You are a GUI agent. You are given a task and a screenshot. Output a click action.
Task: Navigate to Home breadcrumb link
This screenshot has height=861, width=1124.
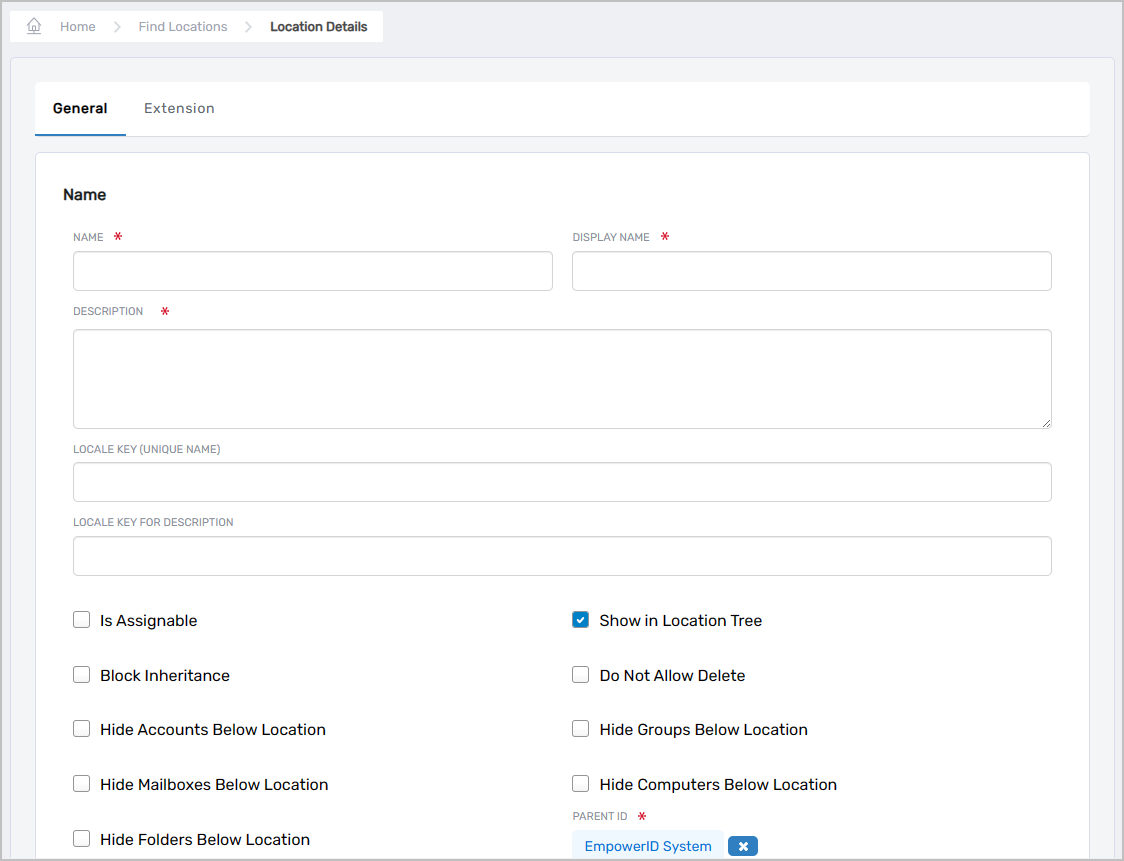(78, 27)
